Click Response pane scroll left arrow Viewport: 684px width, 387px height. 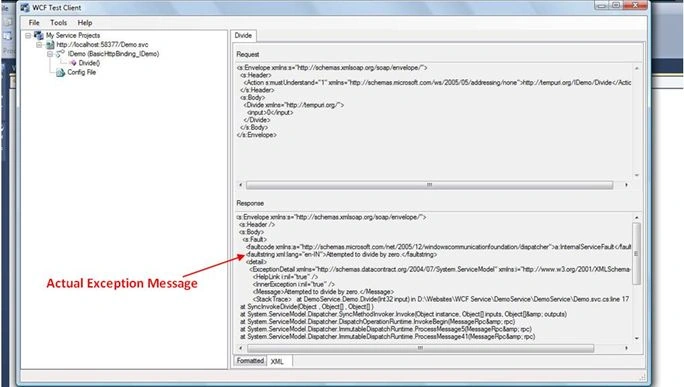[x=240, y=348]
